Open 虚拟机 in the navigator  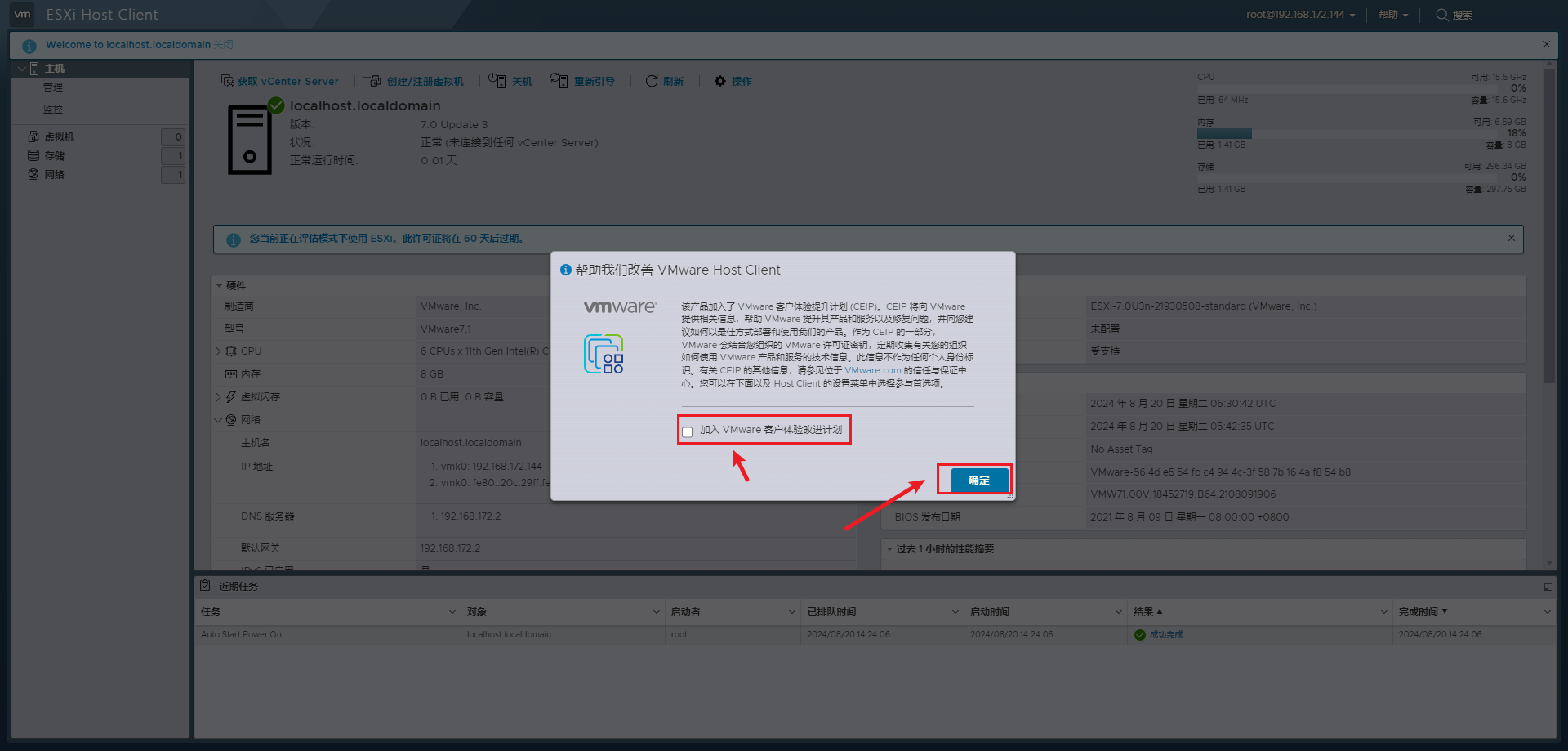(59, 137)
